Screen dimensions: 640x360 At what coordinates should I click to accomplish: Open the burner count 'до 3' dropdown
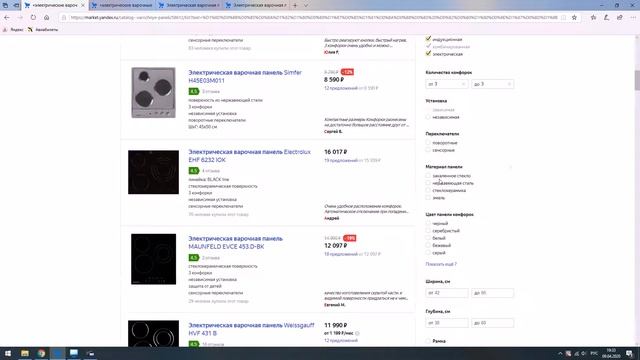pyautogui.click(x=493, y=84)
